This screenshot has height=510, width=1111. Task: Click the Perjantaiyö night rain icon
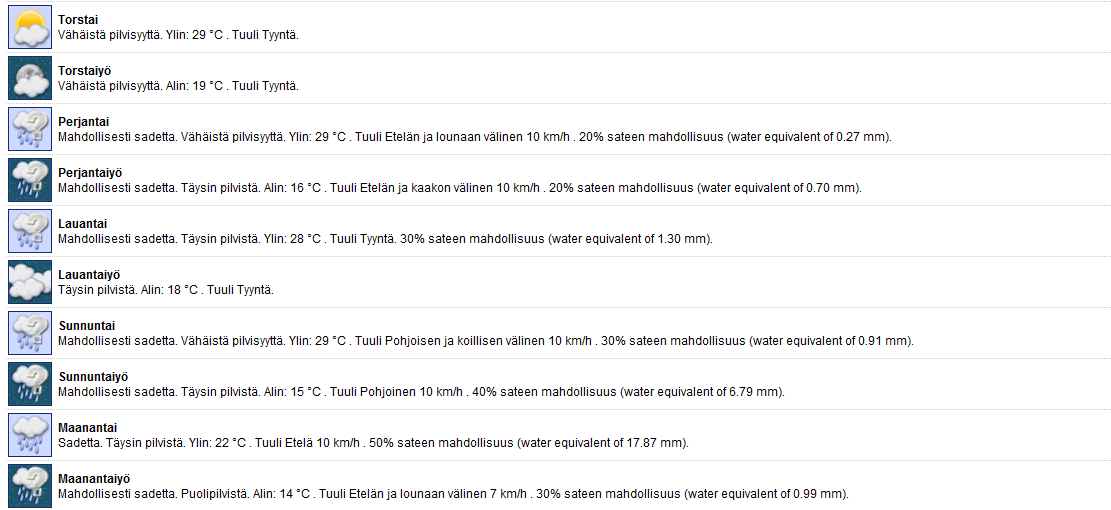pos(29,180)
